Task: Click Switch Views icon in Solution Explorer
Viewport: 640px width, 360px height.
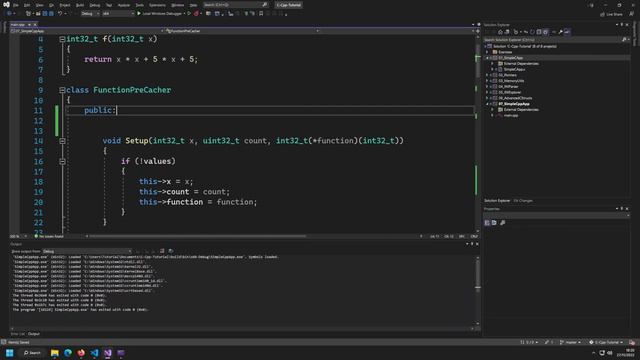Action: pos(507,32)
